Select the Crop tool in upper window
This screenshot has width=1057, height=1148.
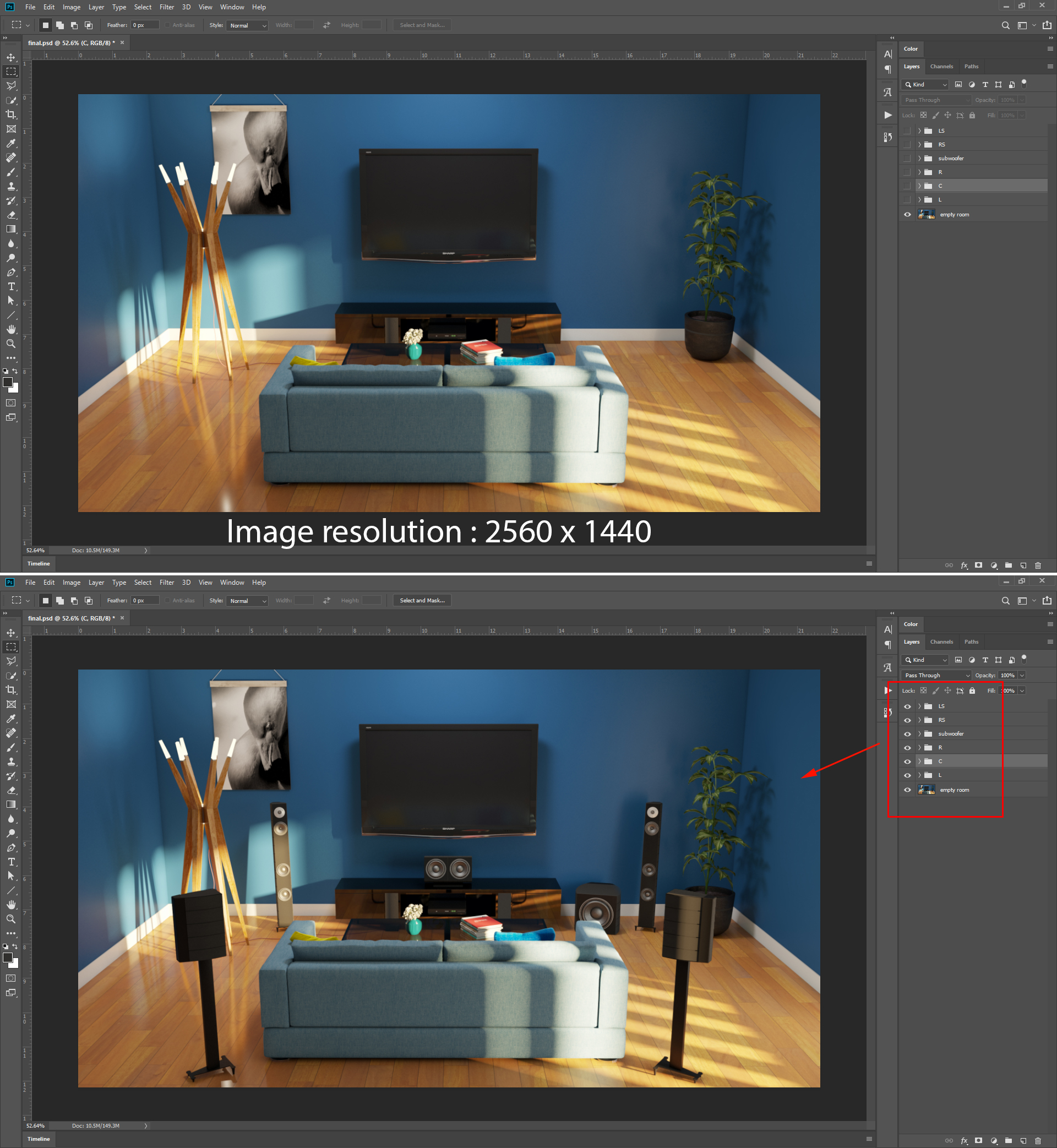click(11, 115)
